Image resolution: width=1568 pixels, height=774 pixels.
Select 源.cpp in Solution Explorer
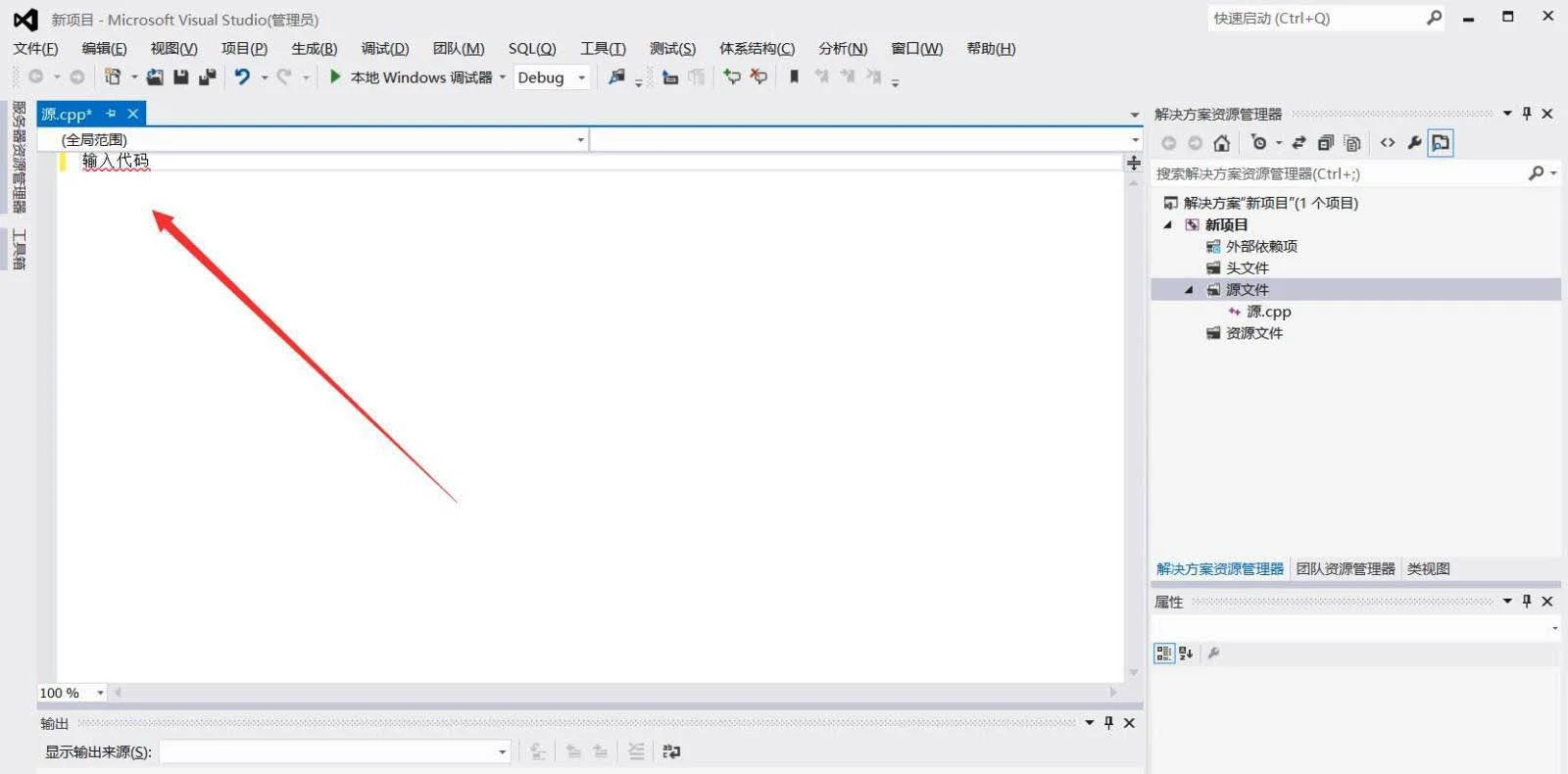point(1268,312)
